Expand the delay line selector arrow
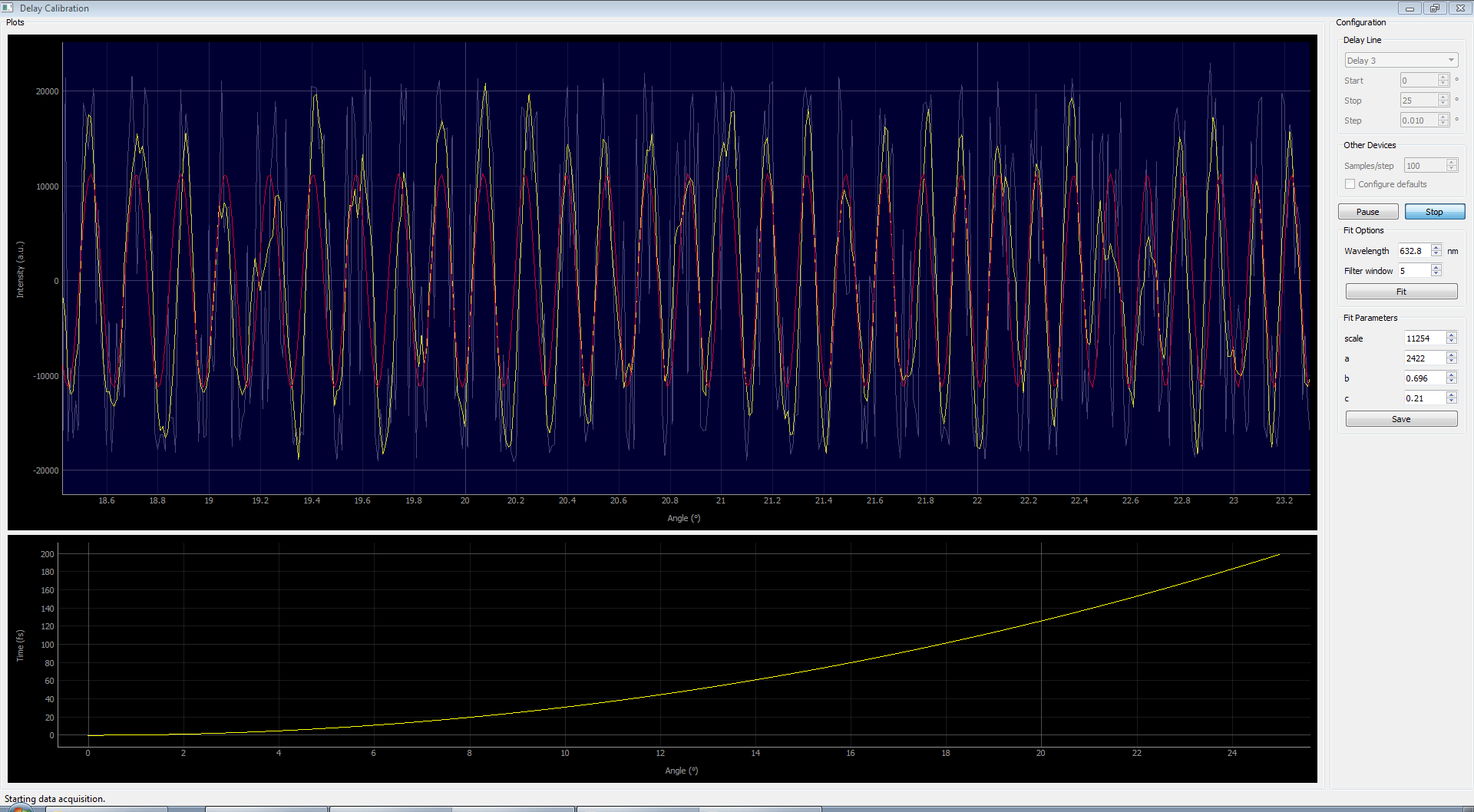The width and height of the screenshot is (1474, 812). [1451, 60]
